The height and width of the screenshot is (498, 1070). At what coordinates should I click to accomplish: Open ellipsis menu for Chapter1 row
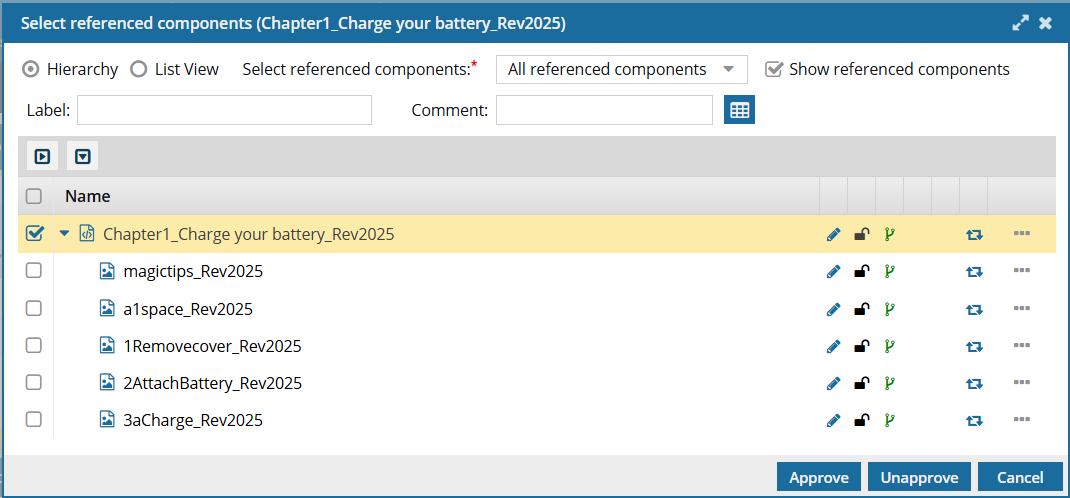[1021, 234]
